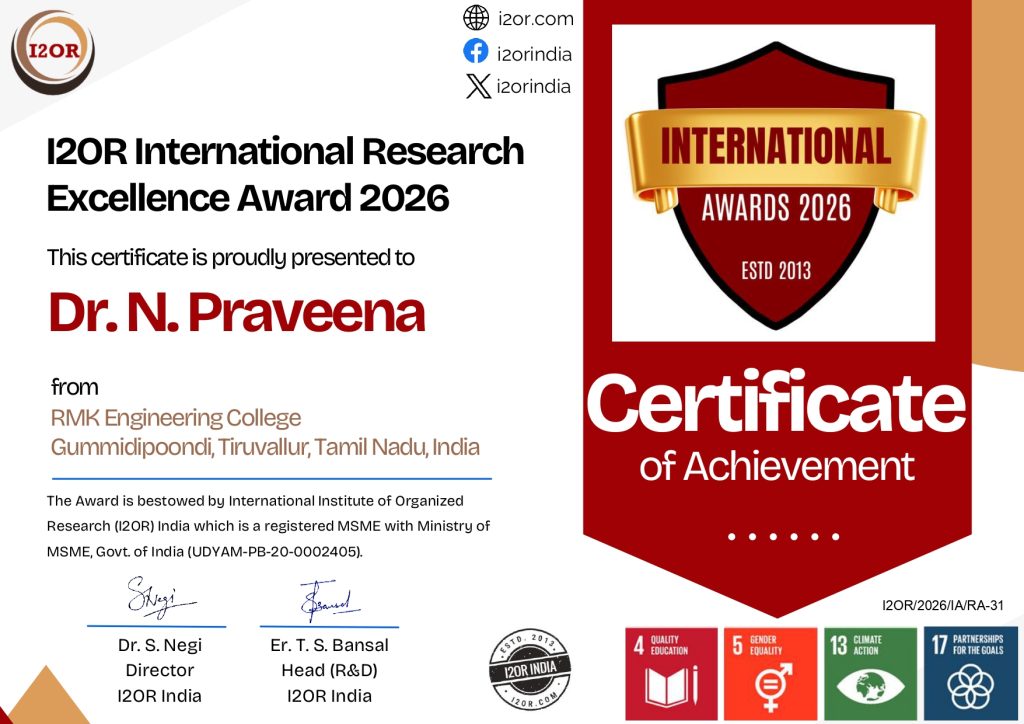Click the UDYAM-PB-20-0002405 registration text

click(x=274, y=552)
